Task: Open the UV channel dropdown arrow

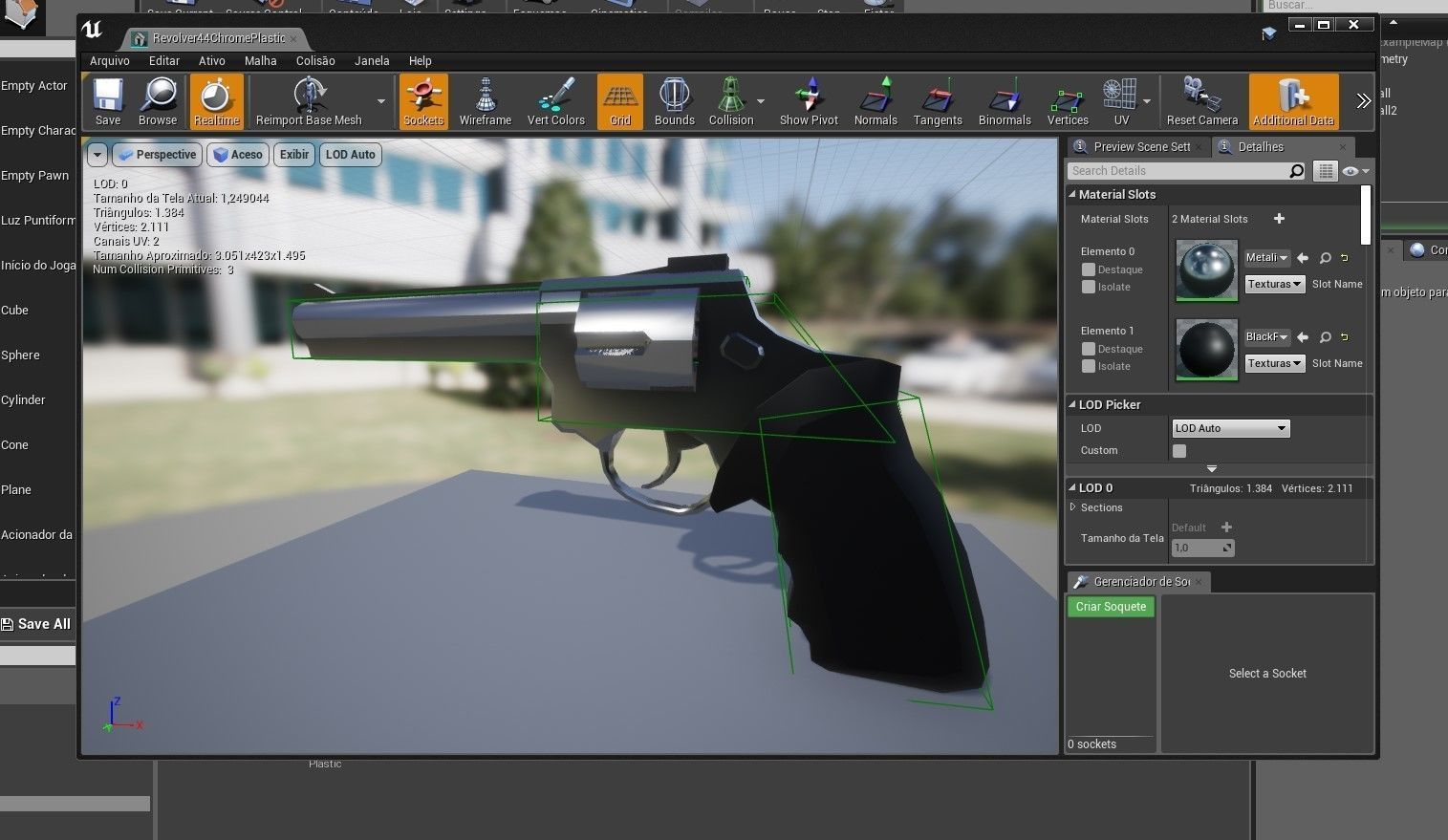Action: coord(1147,101)
